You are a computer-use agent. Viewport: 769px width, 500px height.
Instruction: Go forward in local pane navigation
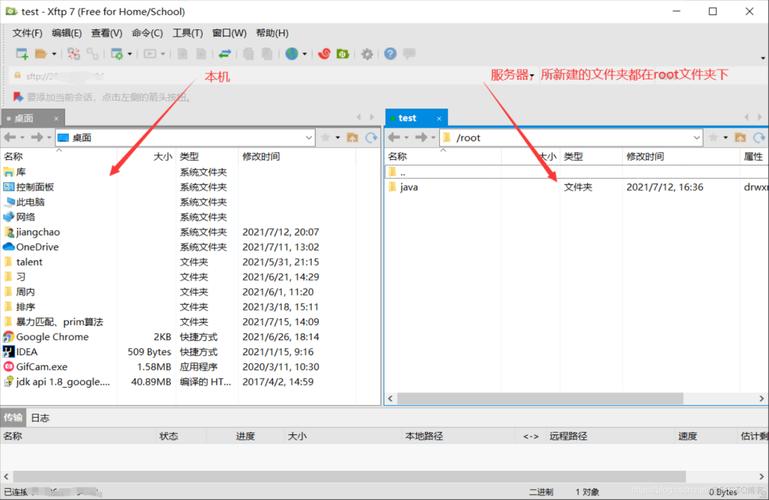(x=37, y=137)
